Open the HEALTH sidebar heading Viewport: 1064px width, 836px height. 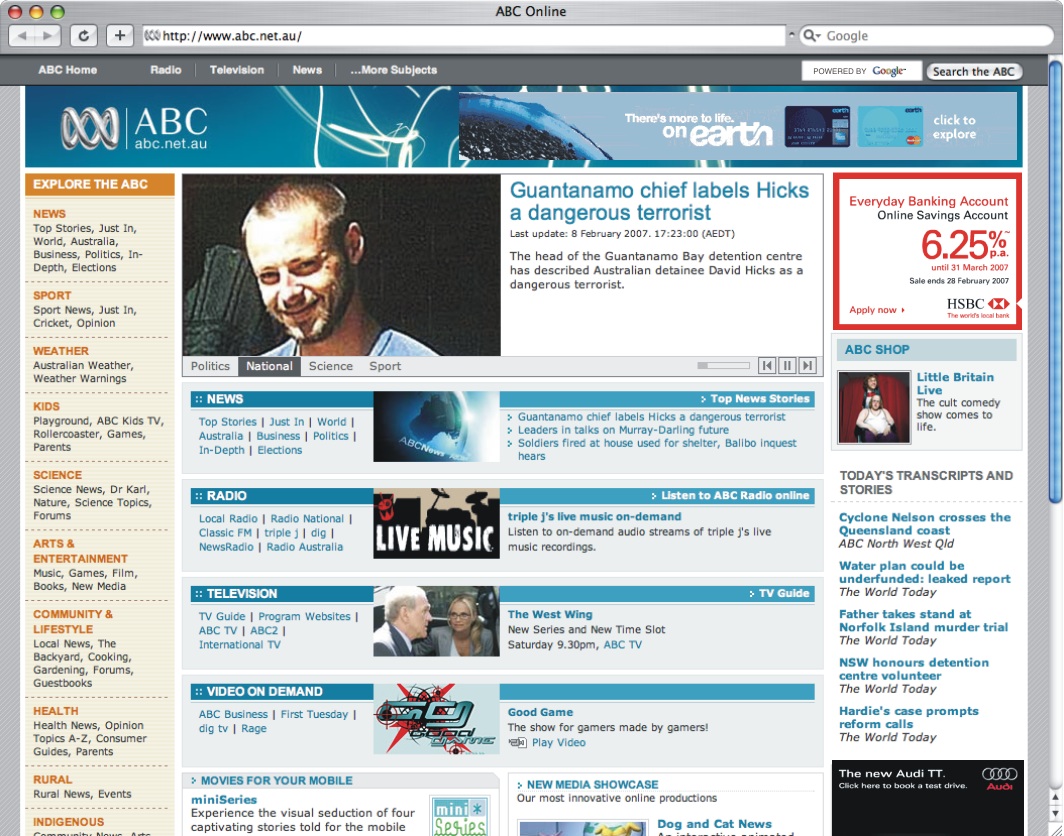(x=56, y=711)
